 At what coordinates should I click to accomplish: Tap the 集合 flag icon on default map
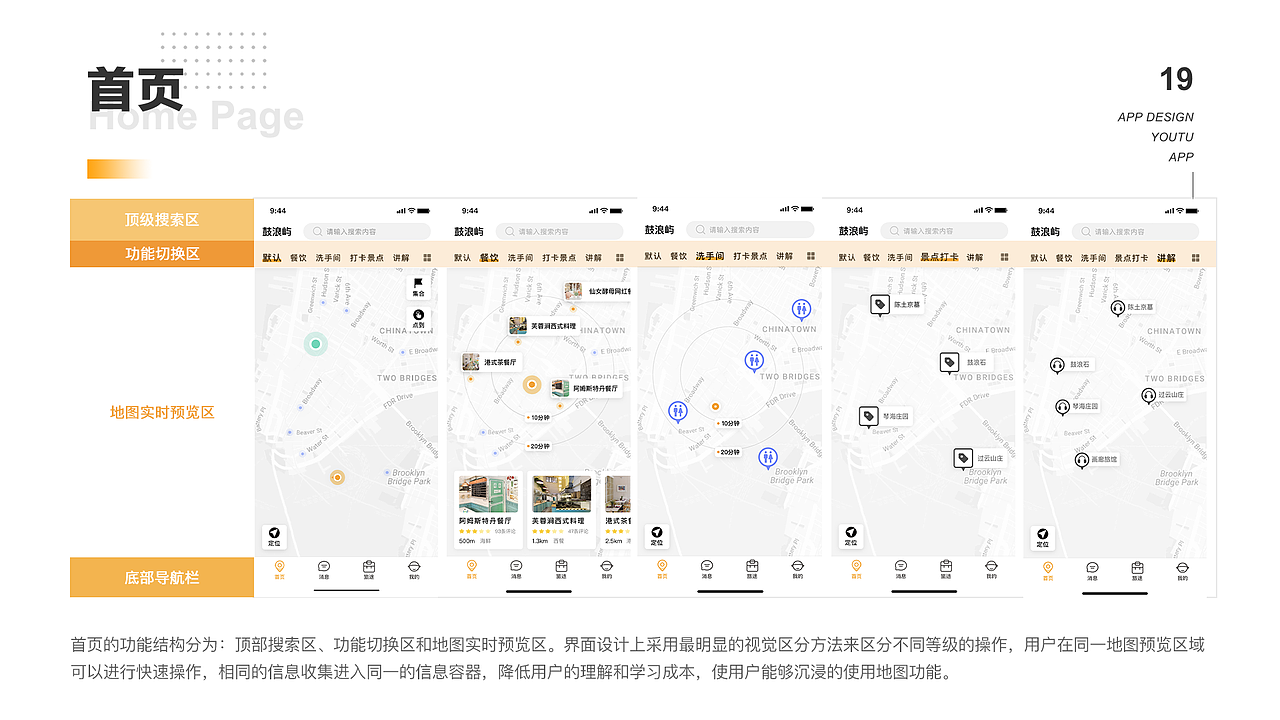click(x=418, y=287)
